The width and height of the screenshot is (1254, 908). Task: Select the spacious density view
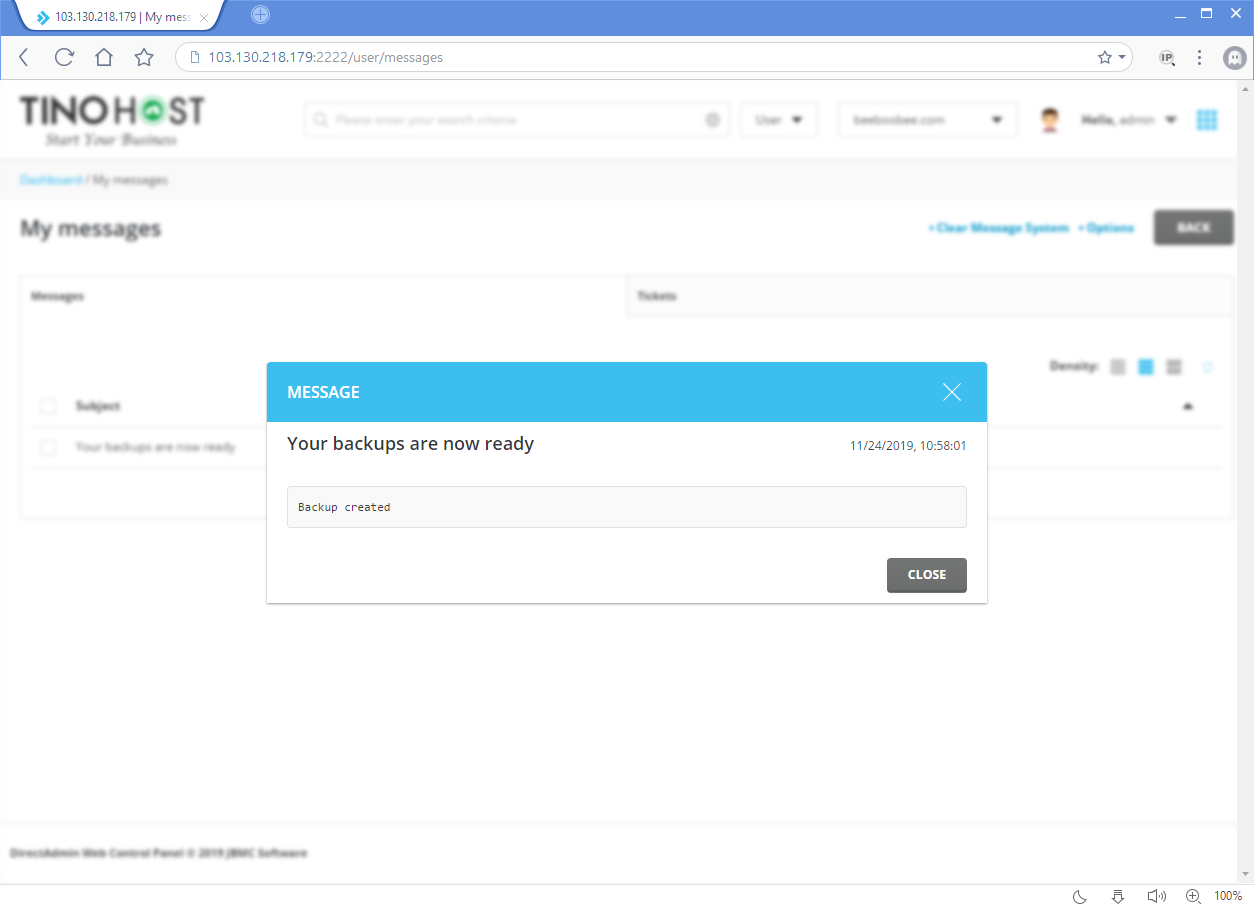coord(1173,366)
